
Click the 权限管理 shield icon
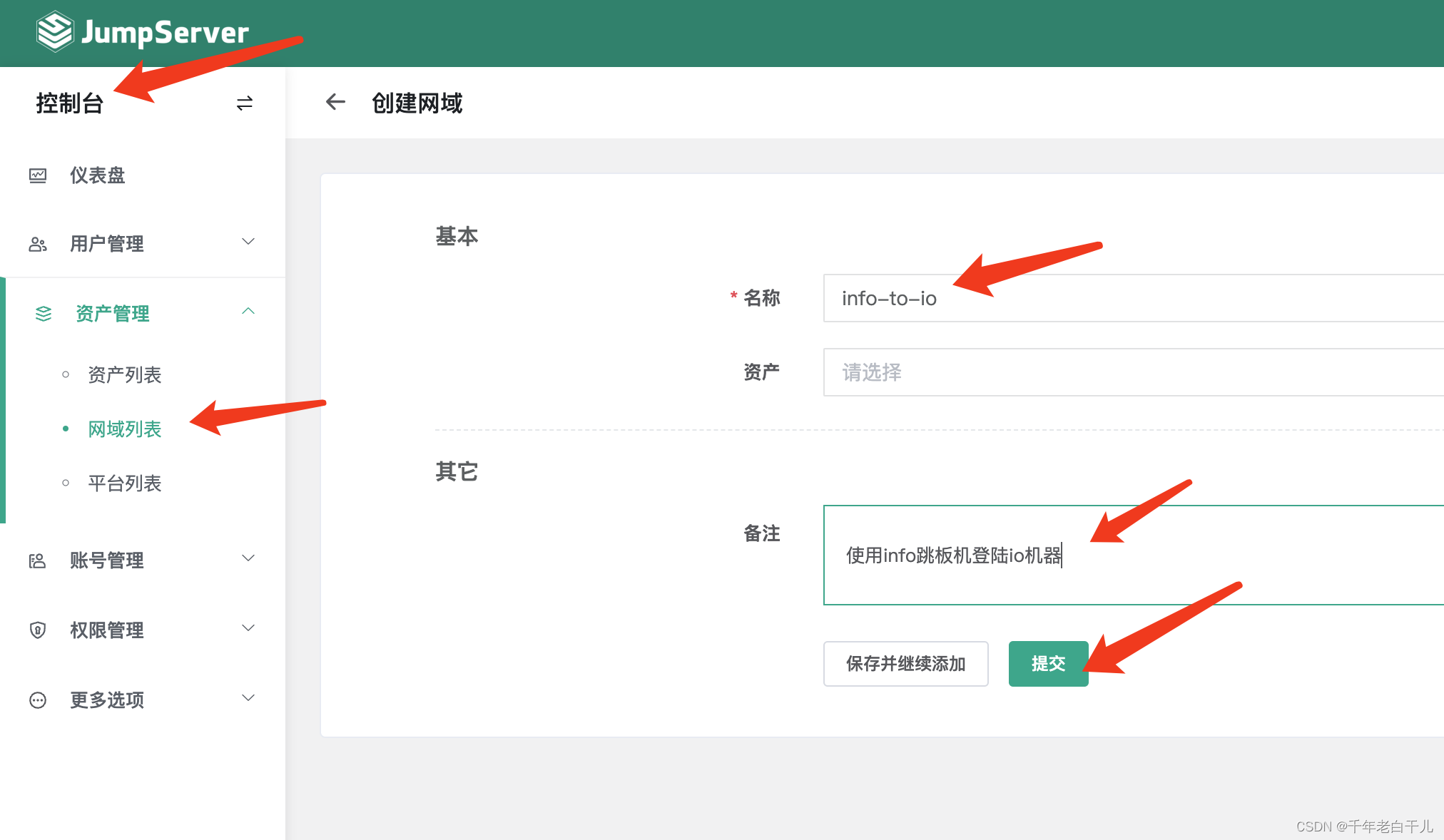(38, 630)
